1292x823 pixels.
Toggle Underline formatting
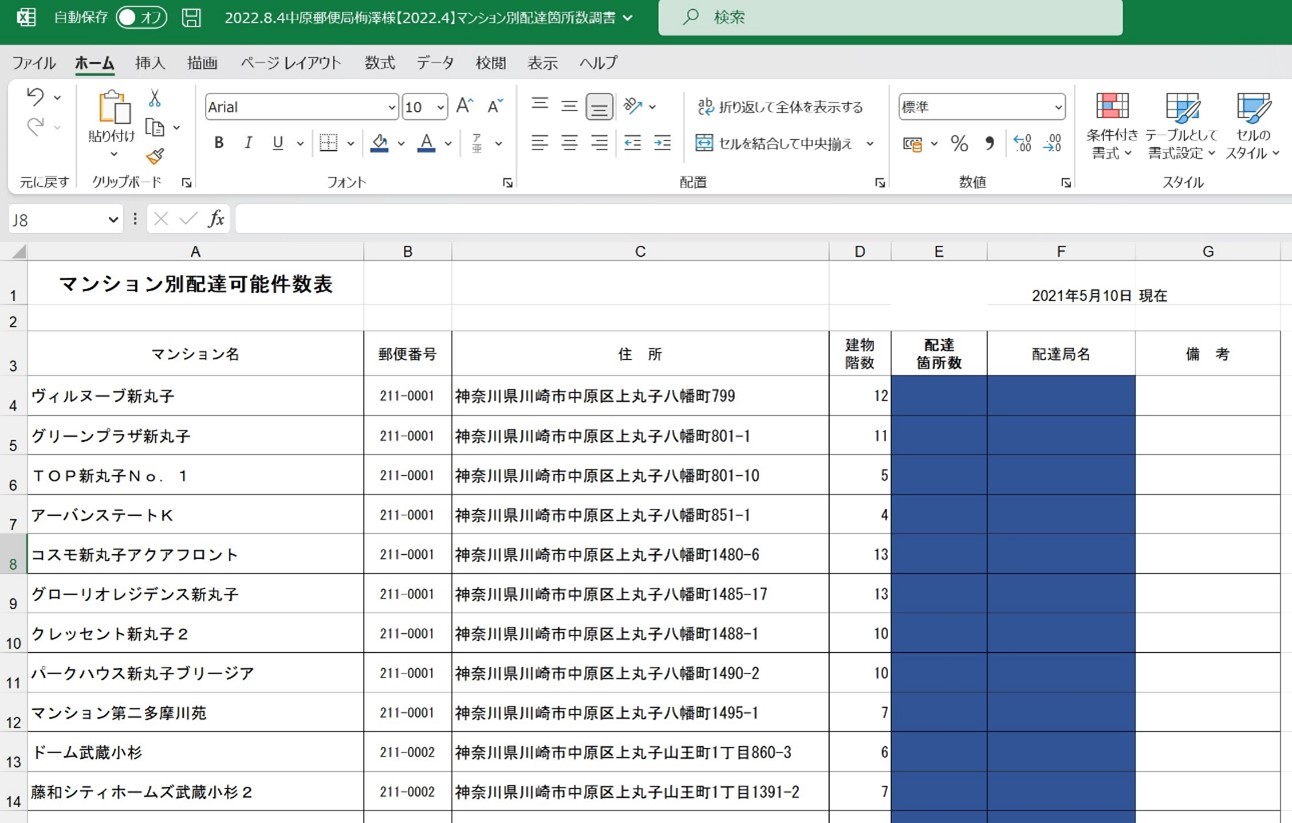click(x=277, y=143)
